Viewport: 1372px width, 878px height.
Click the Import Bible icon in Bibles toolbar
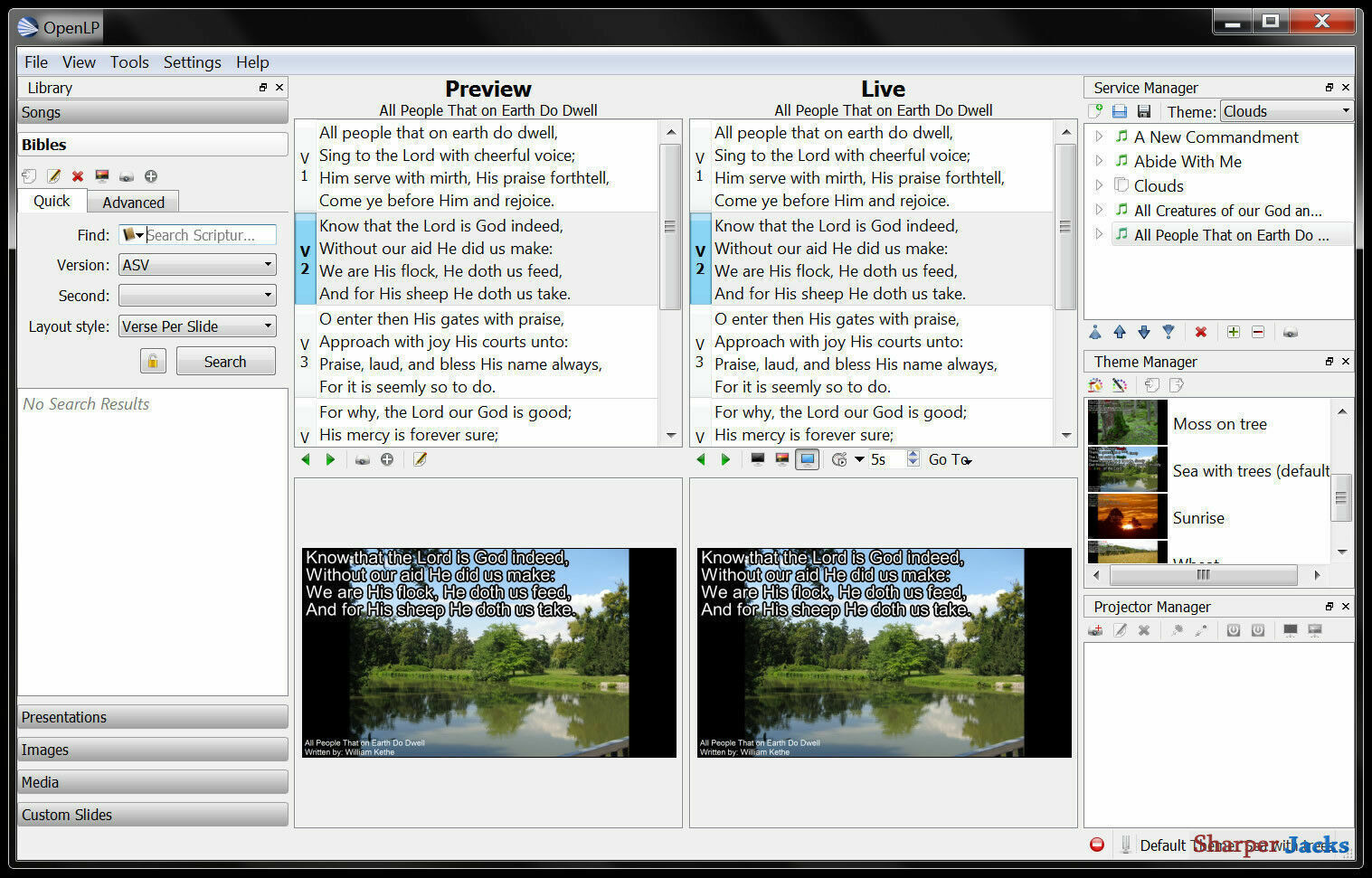29,176
